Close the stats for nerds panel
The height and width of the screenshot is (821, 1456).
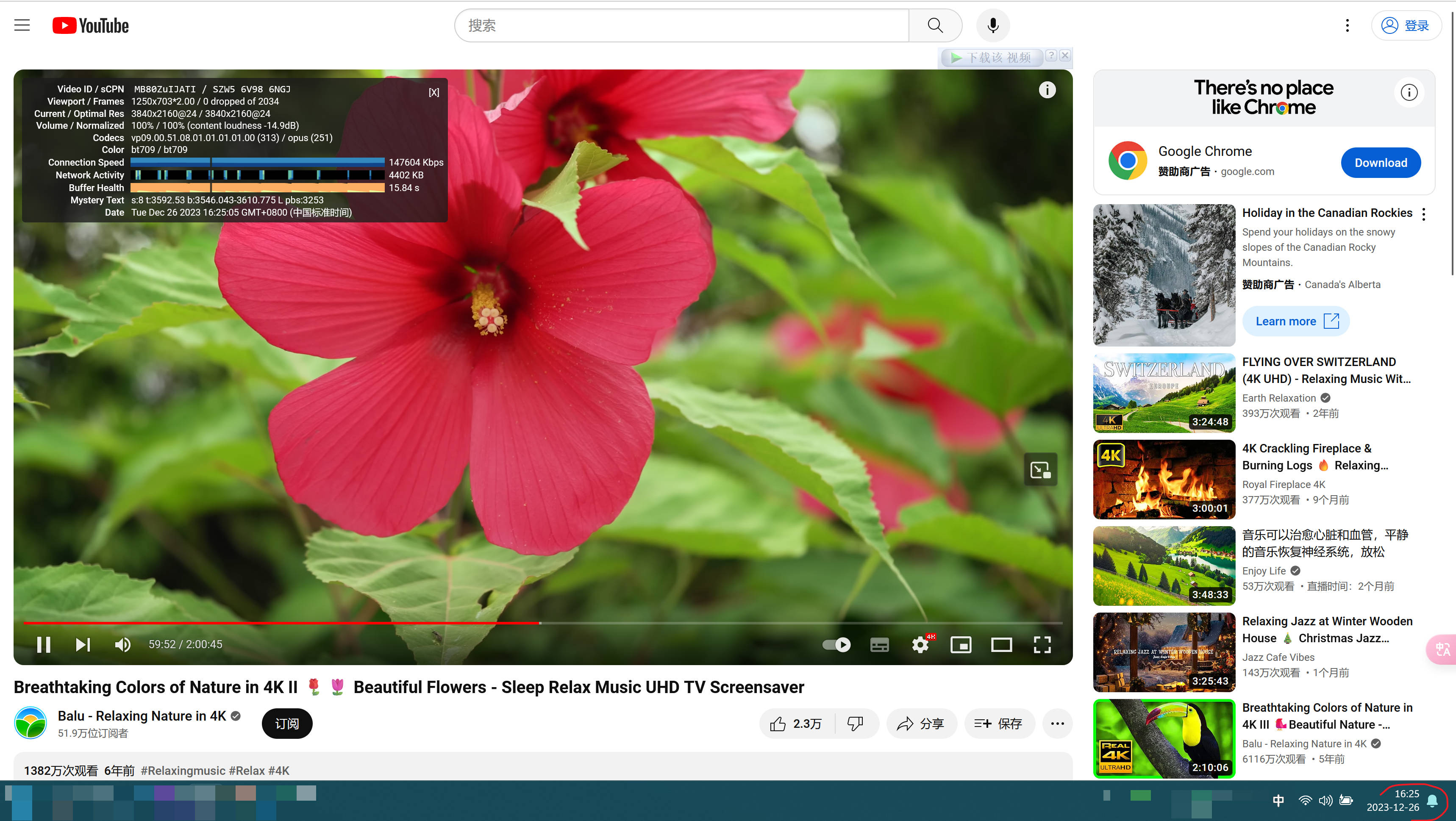click(x=433, y=92)
